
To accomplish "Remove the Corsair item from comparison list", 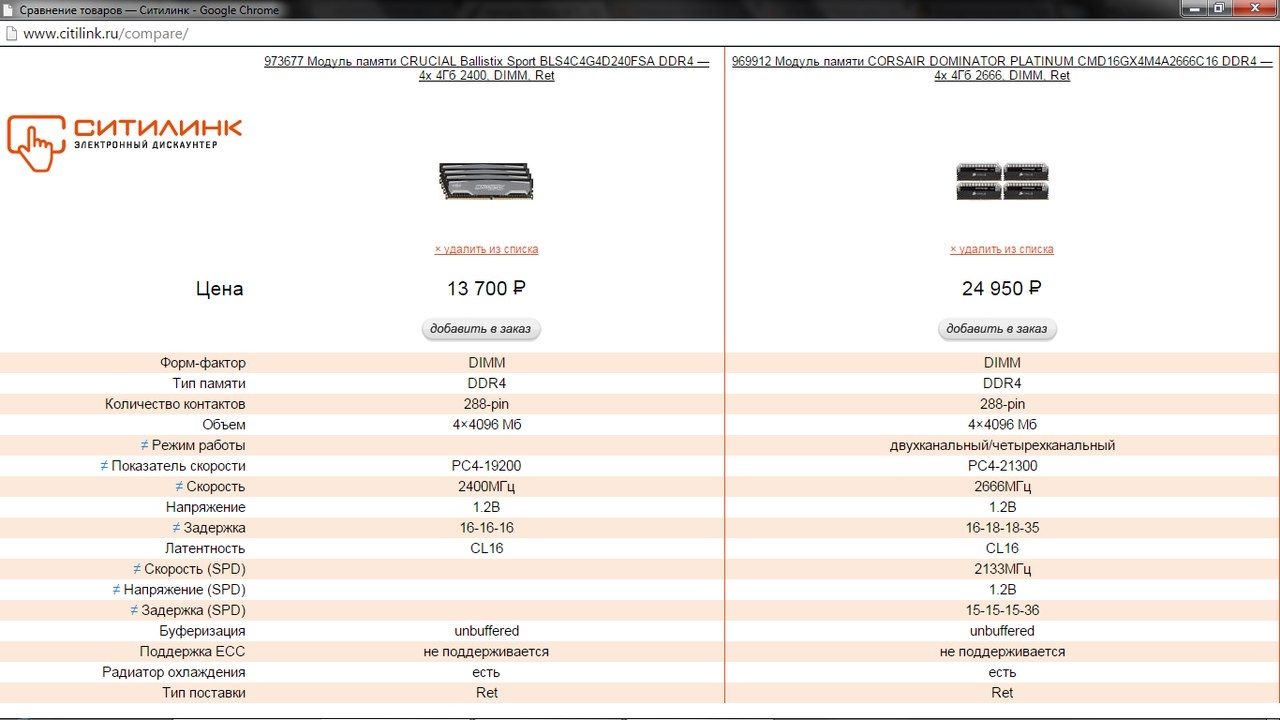I will [x=1002, y=249].
